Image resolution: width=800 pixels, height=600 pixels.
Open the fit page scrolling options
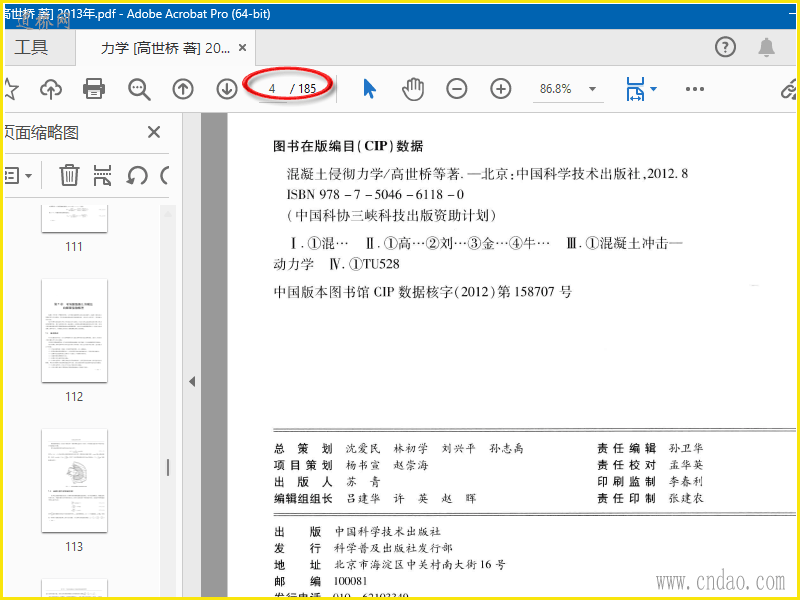coord(641,89)
